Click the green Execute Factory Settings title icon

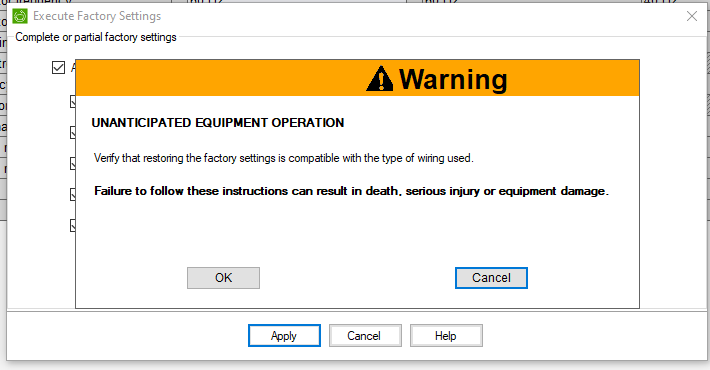pos(20,16)
